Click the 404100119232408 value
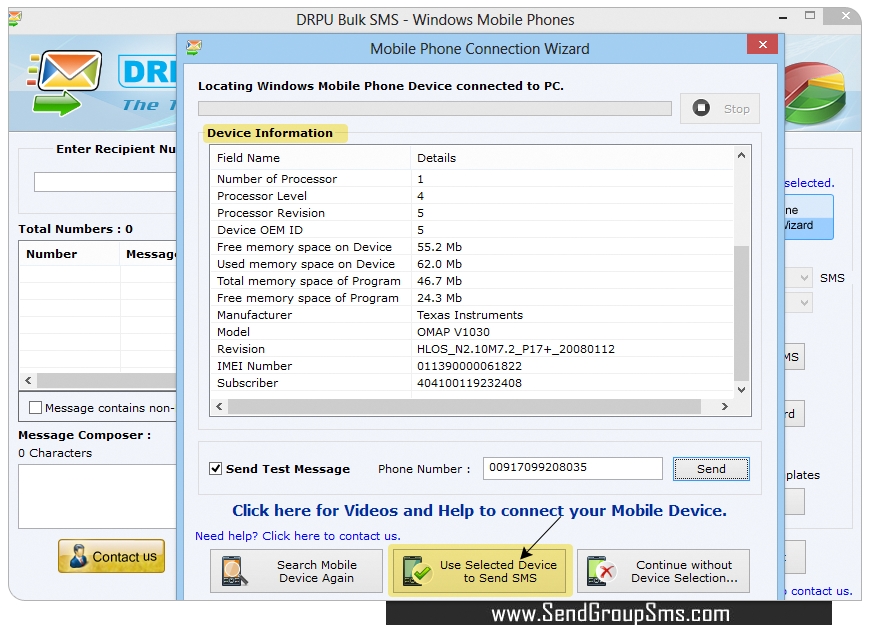The width and height of the screenshot is (870, 629). click(469, 383)
